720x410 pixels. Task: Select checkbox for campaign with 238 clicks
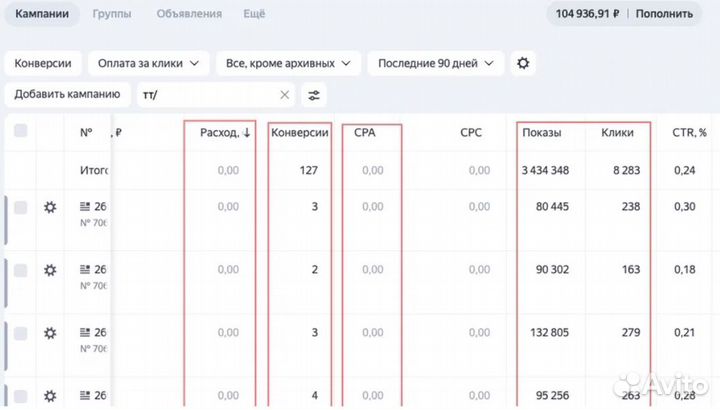pyautogui.click(x=21, y=207)
